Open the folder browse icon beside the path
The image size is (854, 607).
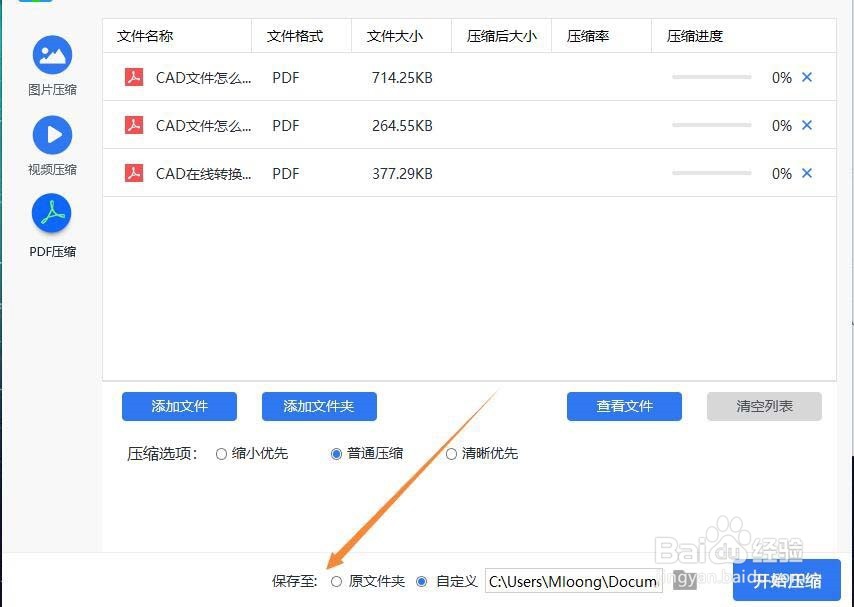point(684,581)
